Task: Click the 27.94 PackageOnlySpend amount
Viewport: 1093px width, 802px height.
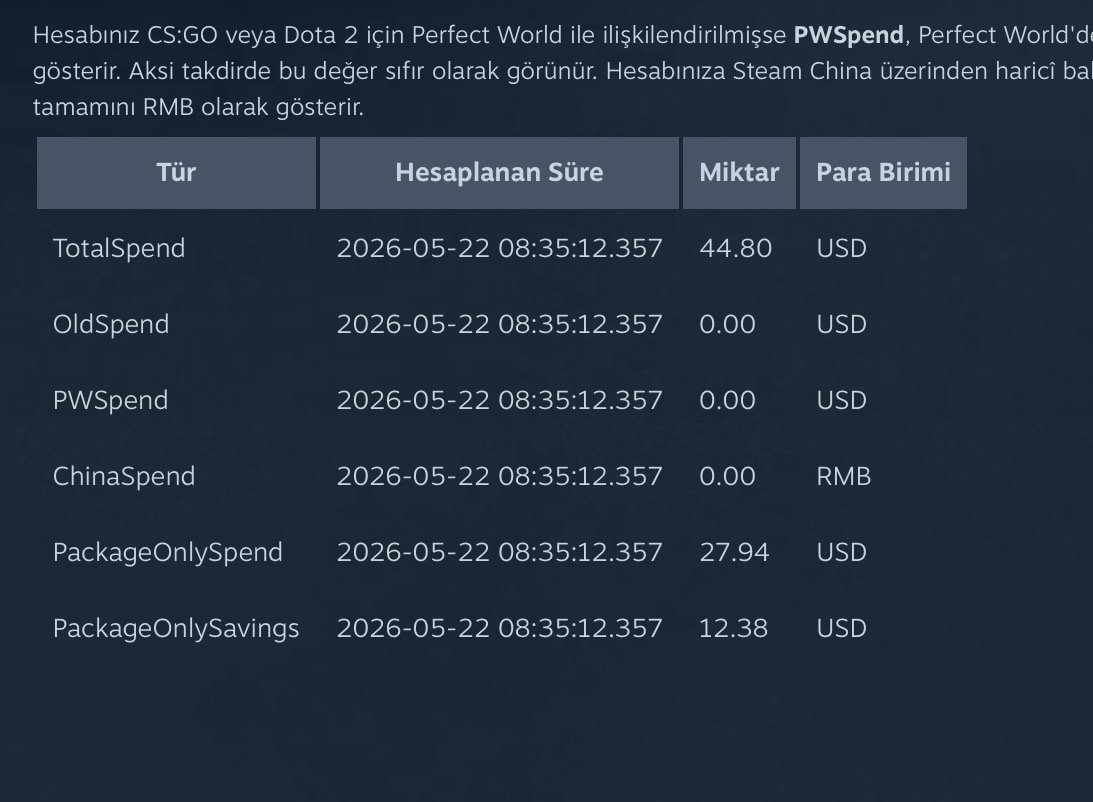Action: tap(734, 553)
